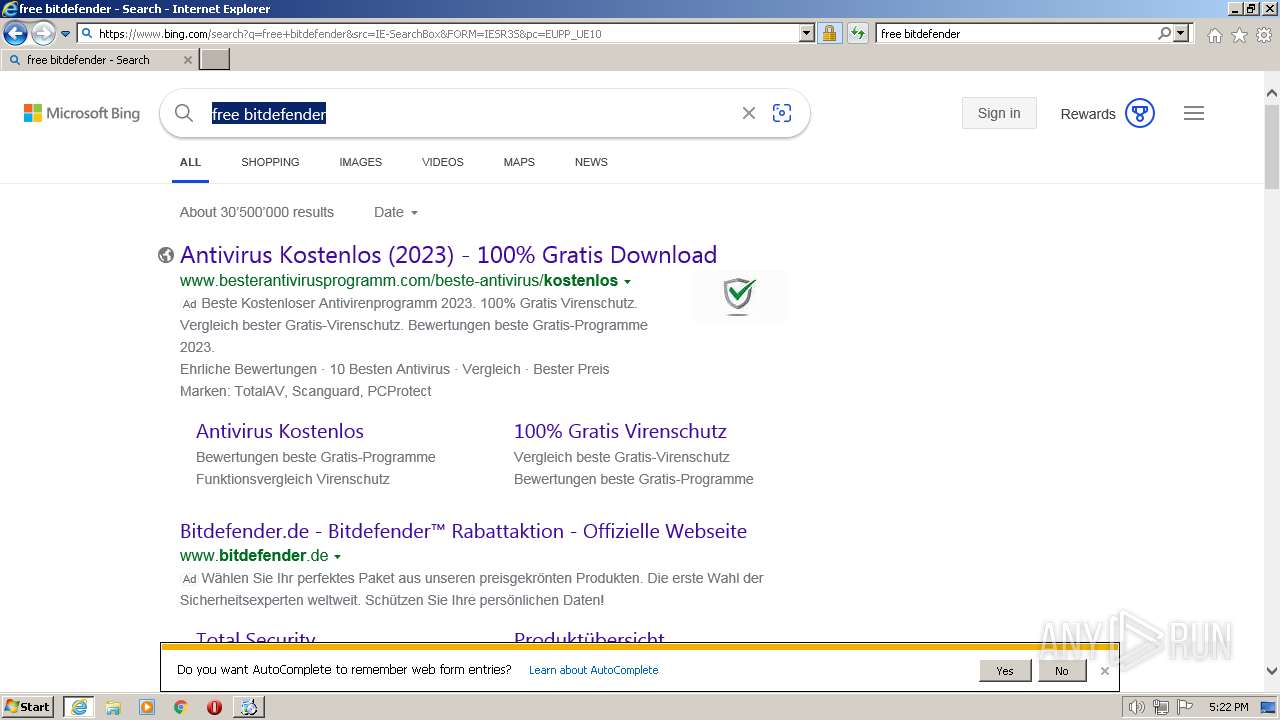The width and height of the screenshot is (1280, 720).
Task: Open Windows Explorer folder taskbar icon
Action: tap(113, 707)
